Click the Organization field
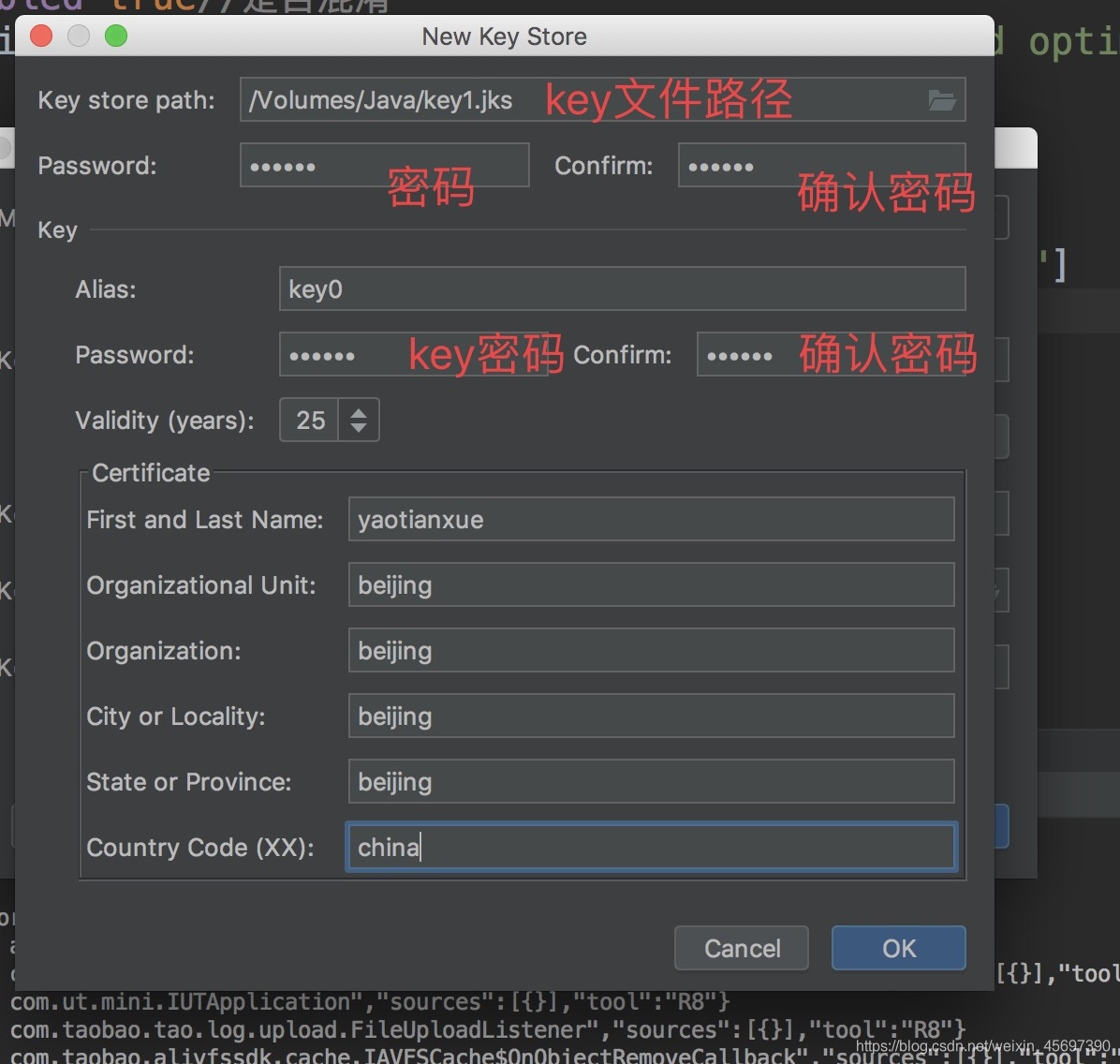The height and width of the screenshot is (1064, 1120). (x=652, y=651)
